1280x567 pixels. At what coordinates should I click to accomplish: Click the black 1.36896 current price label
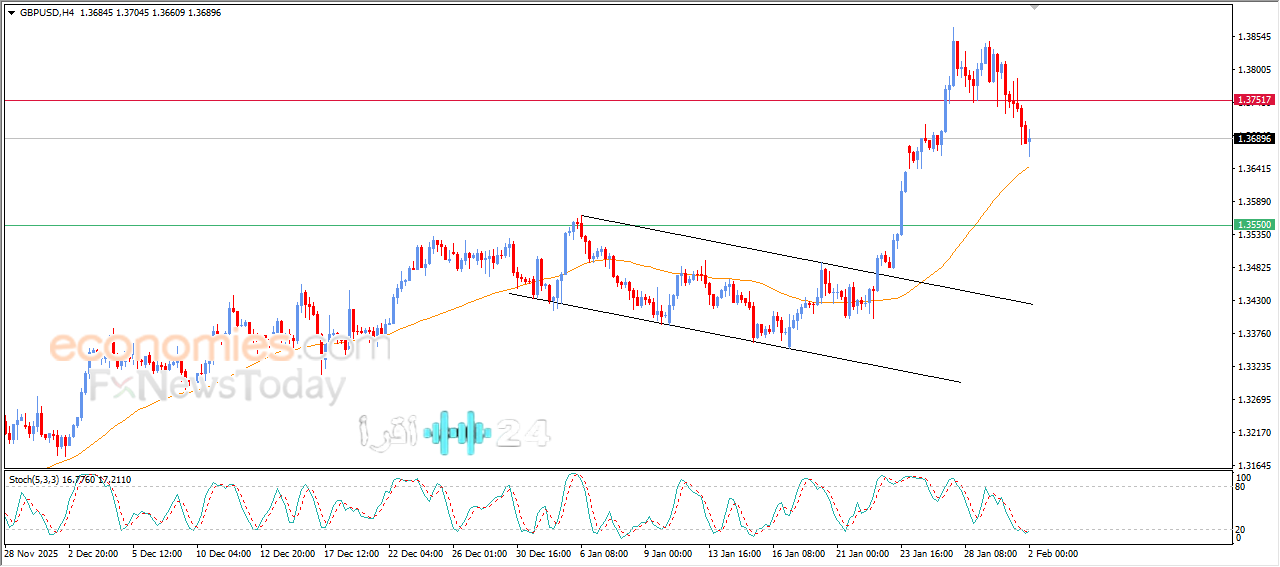click(x=1254, y=139)
